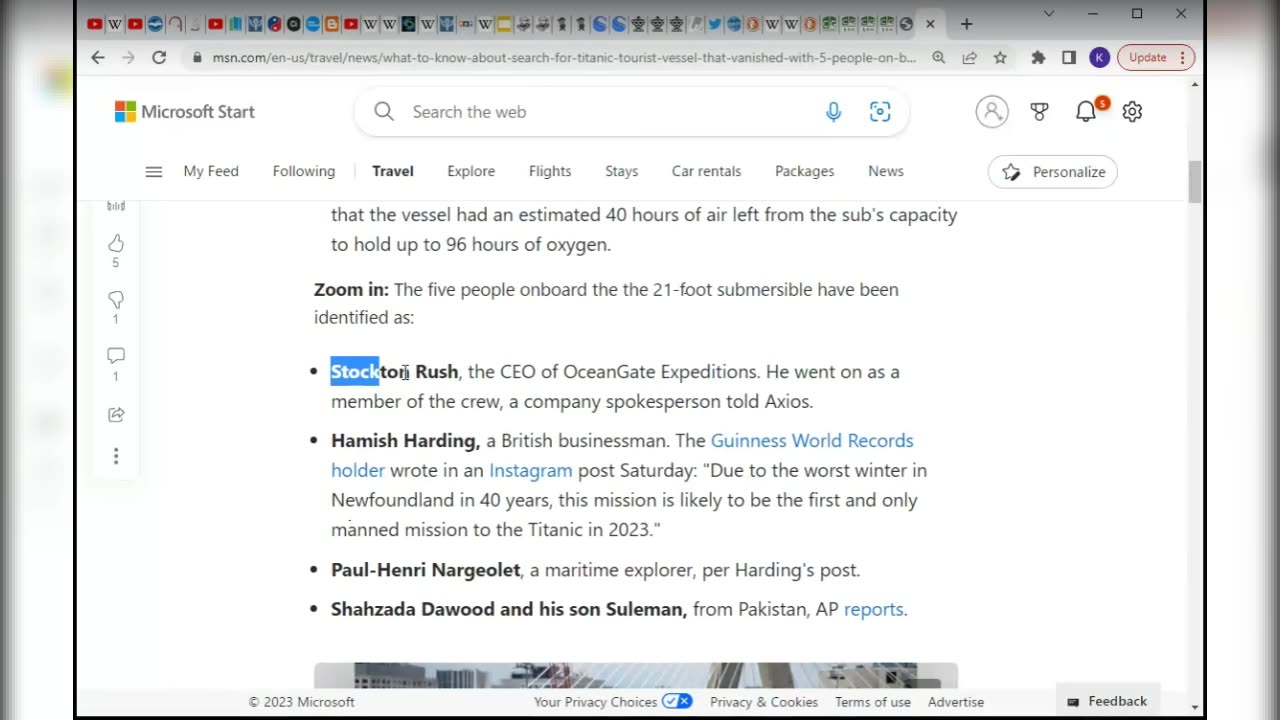Click the browser forward arrow
1280x720 pixels.
tap(128, 58)
